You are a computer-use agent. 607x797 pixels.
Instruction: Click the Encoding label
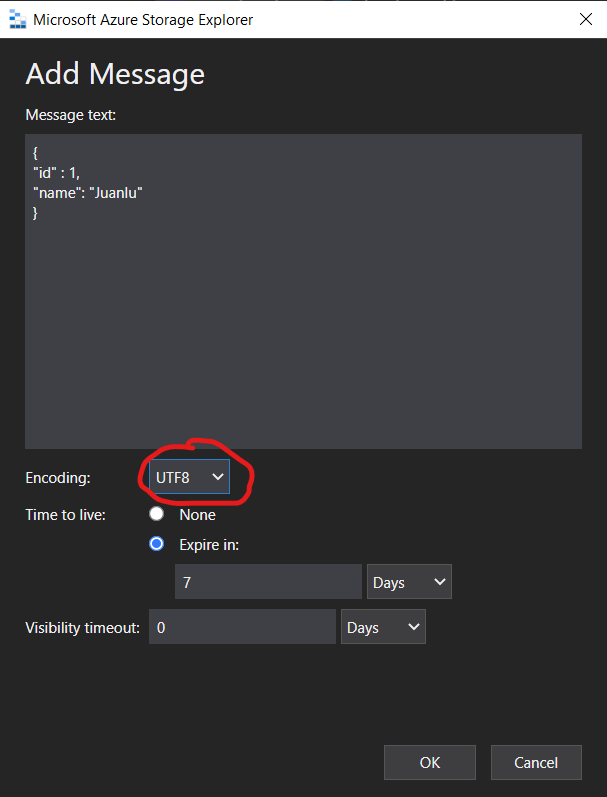(x=58, y=478)
